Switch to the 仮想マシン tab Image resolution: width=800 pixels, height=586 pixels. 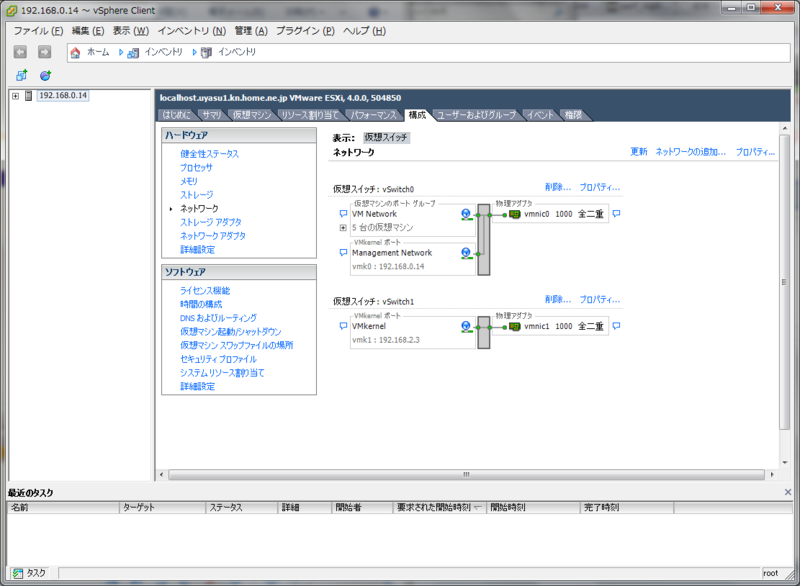(x=252, y=115)
